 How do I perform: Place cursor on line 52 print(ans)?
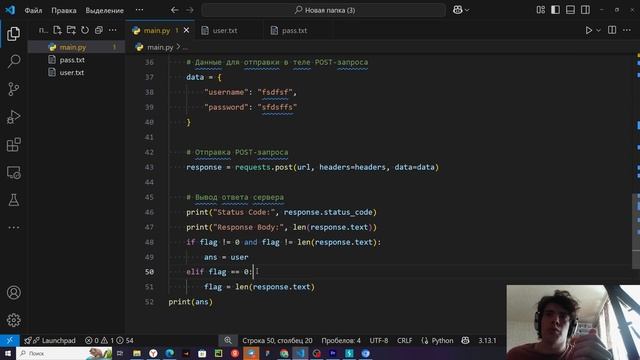(x=191, y=302)
